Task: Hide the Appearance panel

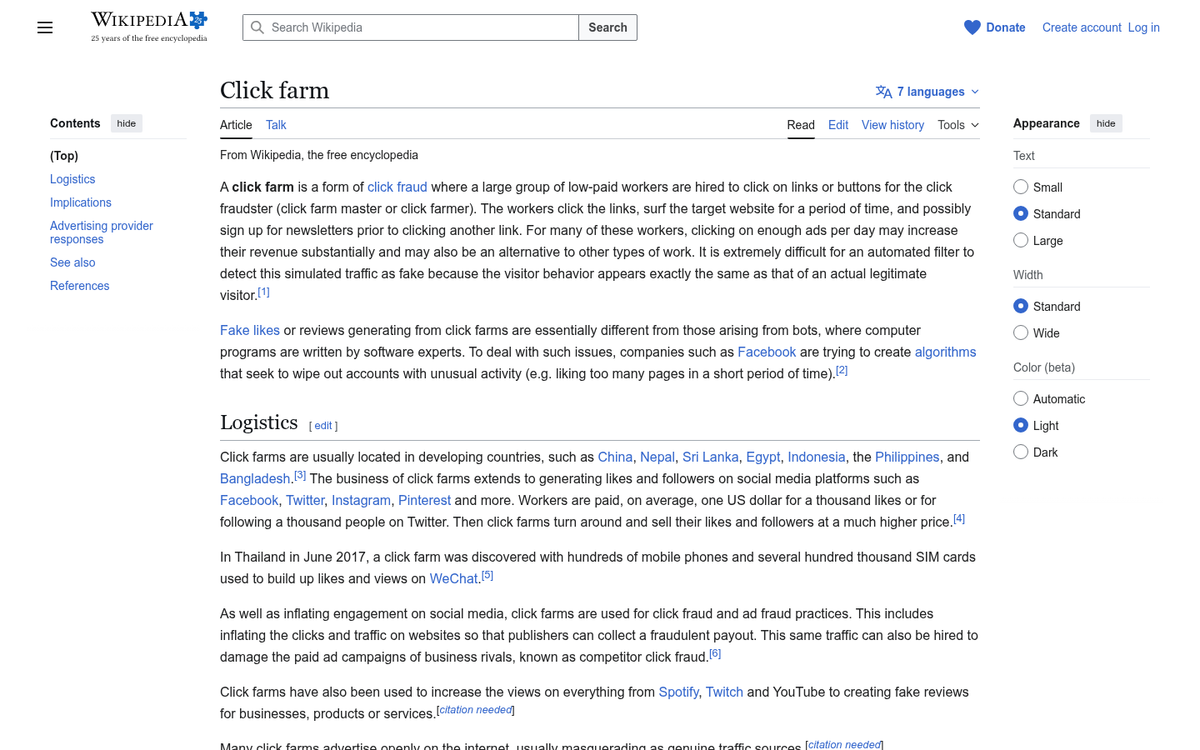Action: (1105, 124)
